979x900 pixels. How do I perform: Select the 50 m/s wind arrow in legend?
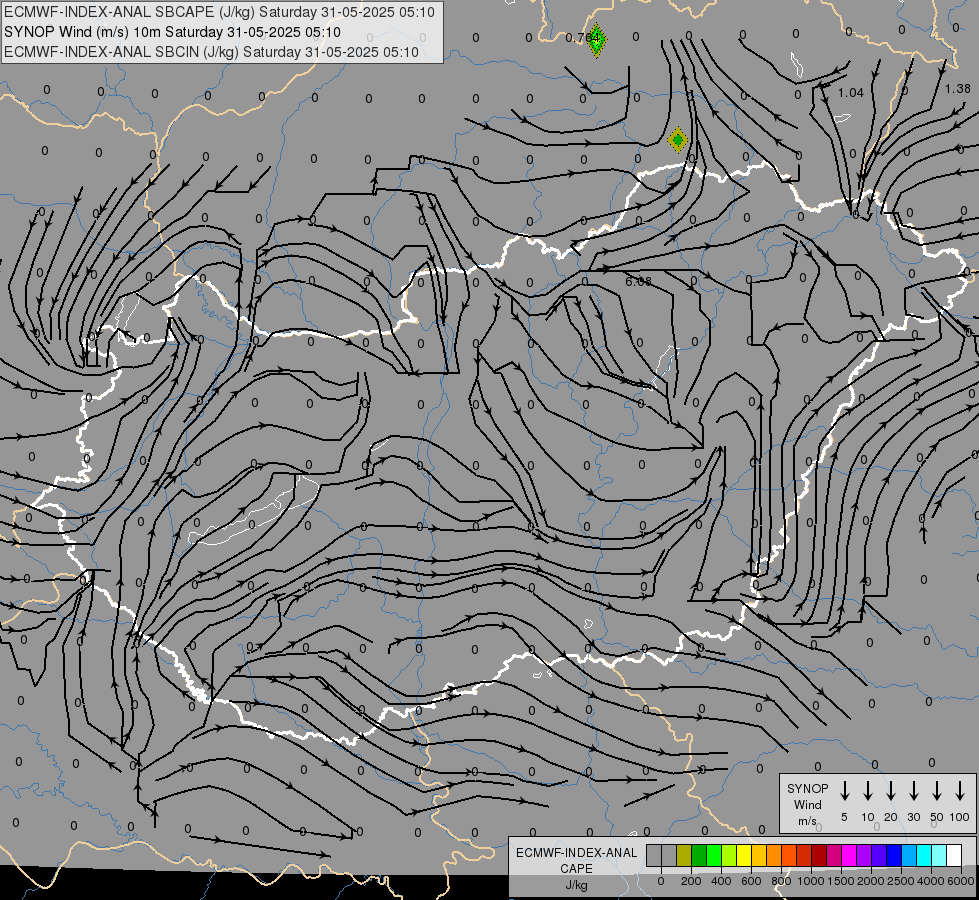tap(937, 791)
